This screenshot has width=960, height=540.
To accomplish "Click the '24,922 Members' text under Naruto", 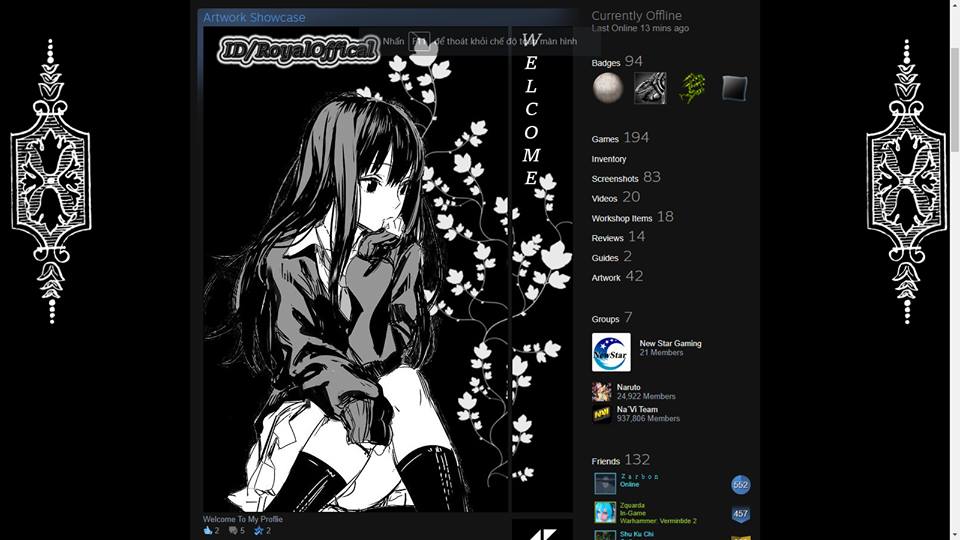I will coord(646,397).
